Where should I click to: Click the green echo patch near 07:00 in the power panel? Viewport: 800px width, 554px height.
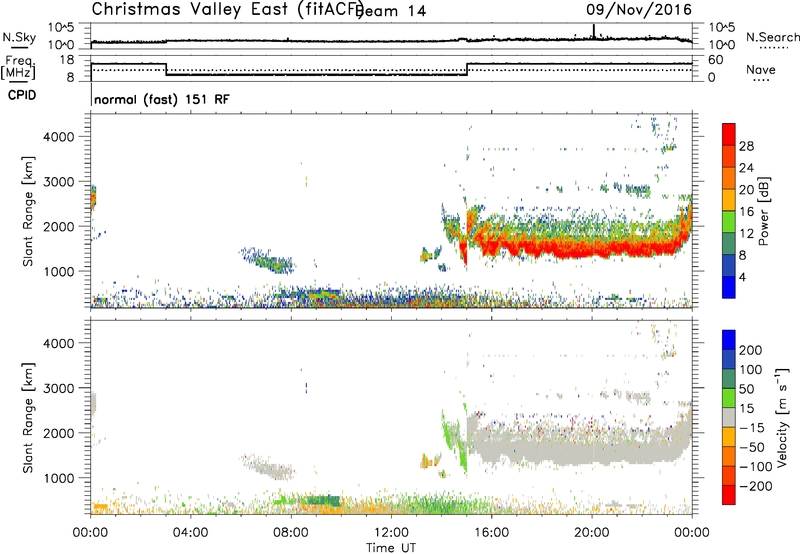coord(268,260)
